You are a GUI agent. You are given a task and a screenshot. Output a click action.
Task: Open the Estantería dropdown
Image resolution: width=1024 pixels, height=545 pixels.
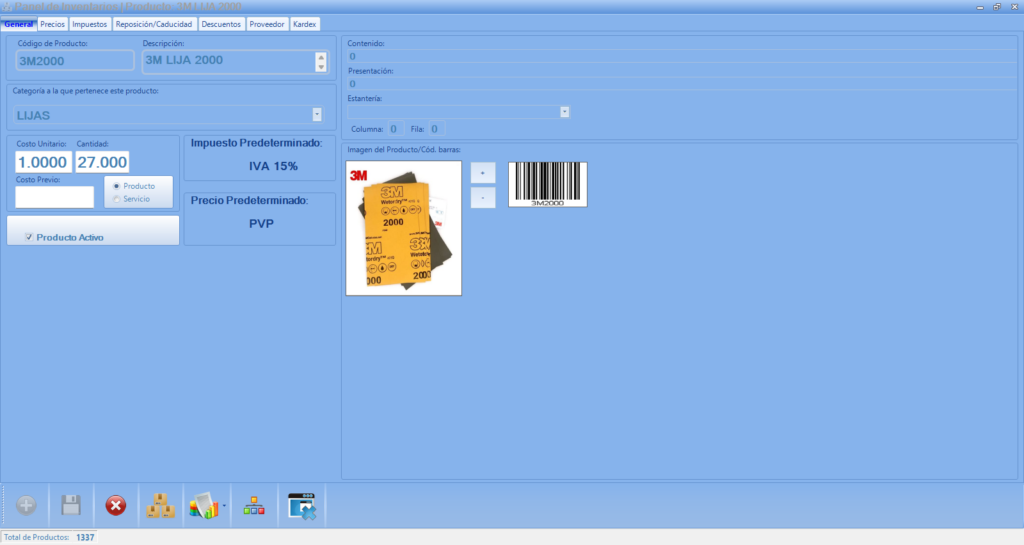click(x=564, y=112)
